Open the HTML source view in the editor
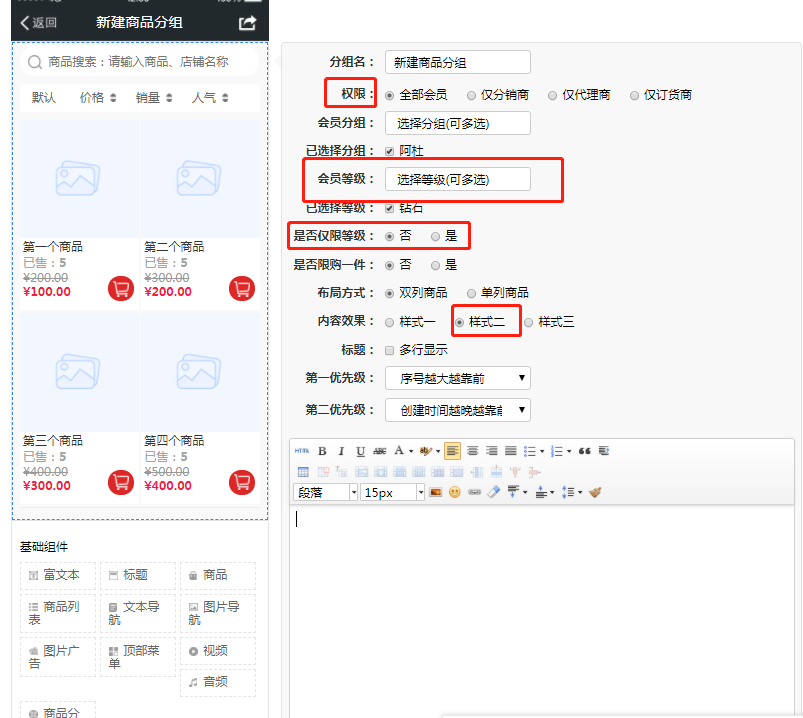This screenshot has width=803, height=718. (x=302, y=450)
